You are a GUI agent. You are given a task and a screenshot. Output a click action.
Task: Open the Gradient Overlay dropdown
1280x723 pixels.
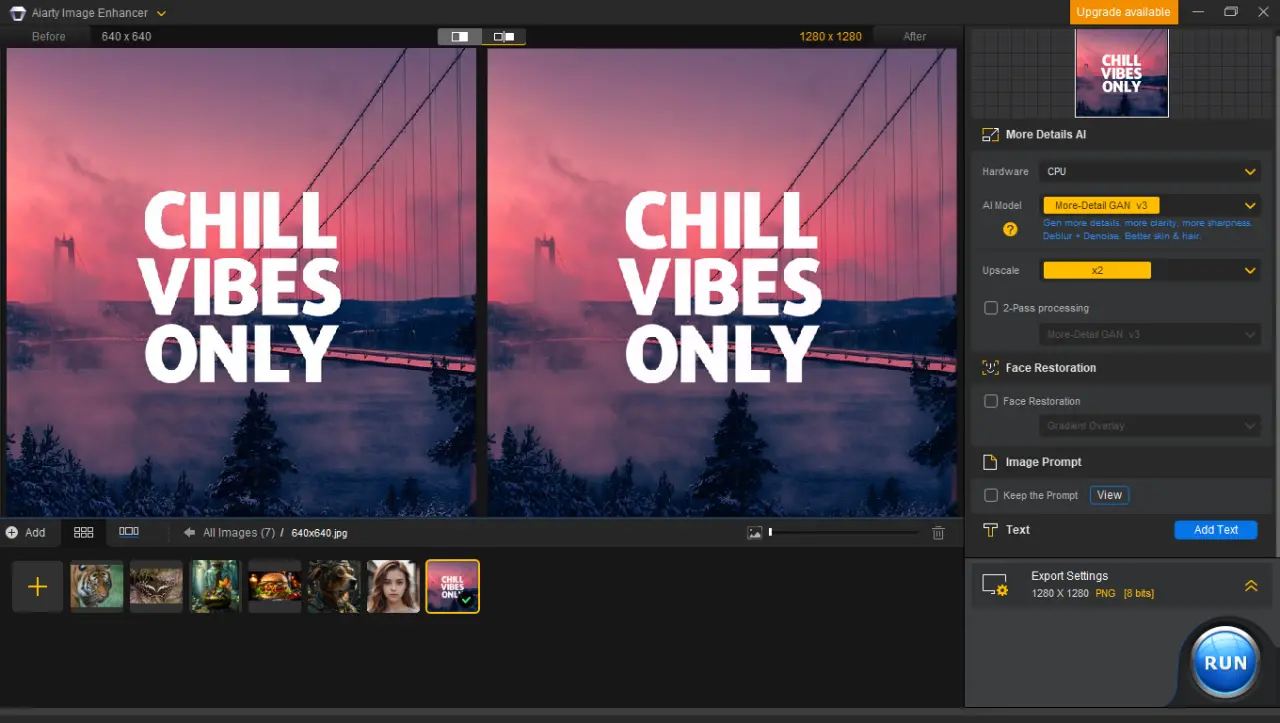click(x=1149, y=426)
